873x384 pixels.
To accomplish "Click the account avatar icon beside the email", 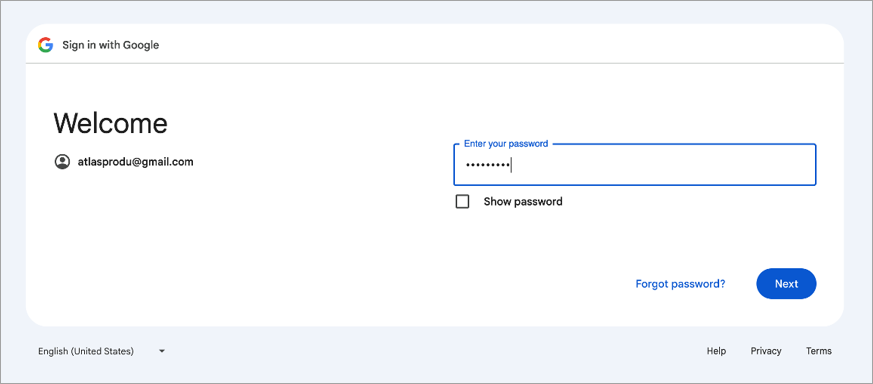I will [62, 162].
